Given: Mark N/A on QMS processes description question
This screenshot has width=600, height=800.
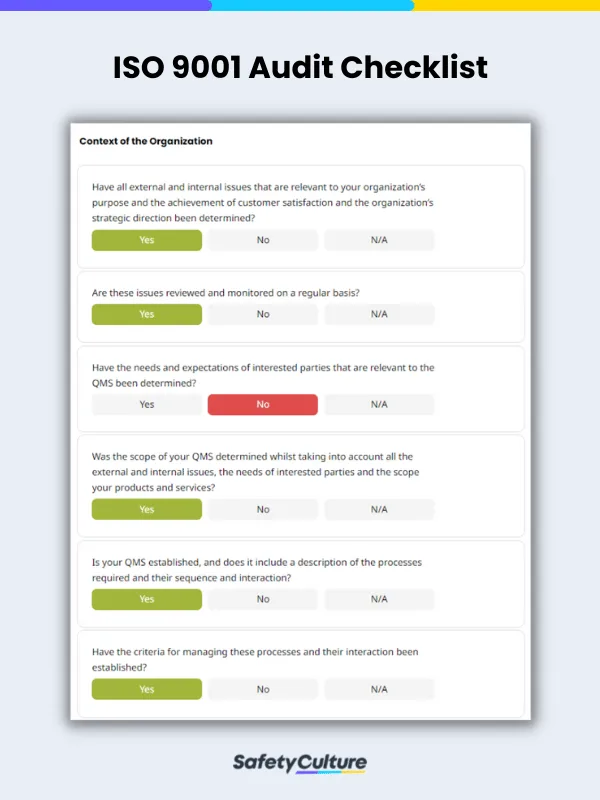Looking at the screenshot, I should coord(379,599).
